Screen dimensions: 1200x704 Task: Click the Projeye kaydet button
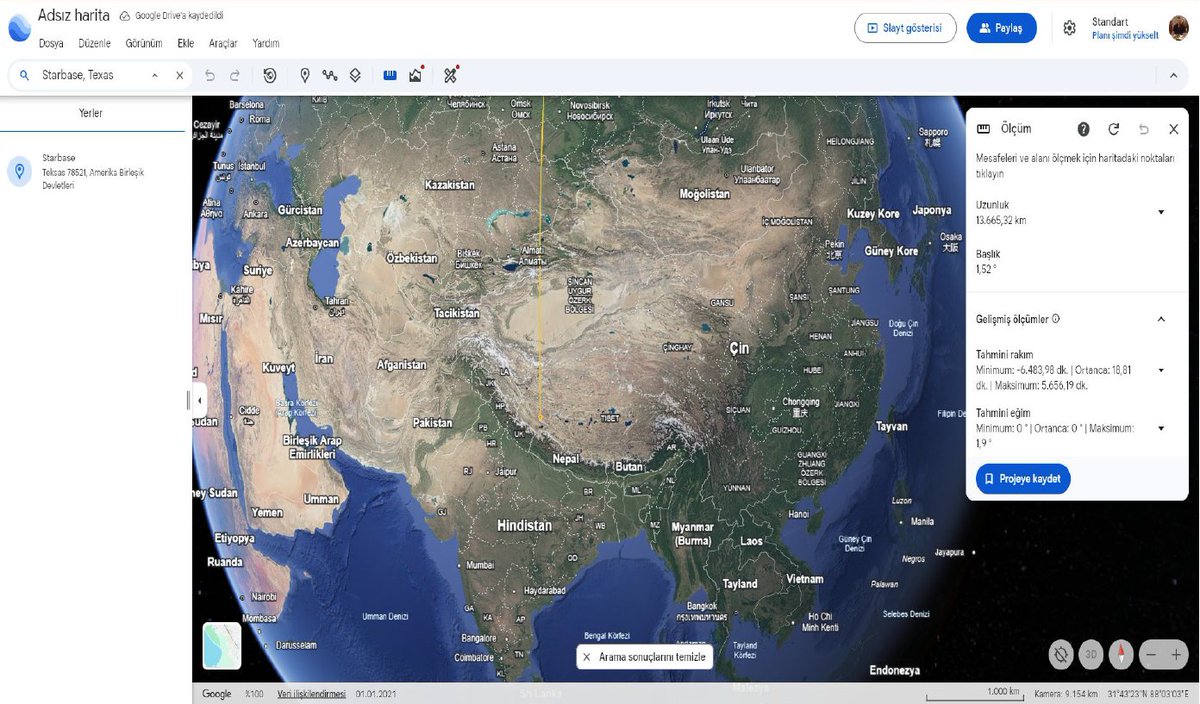[1023, 479]
